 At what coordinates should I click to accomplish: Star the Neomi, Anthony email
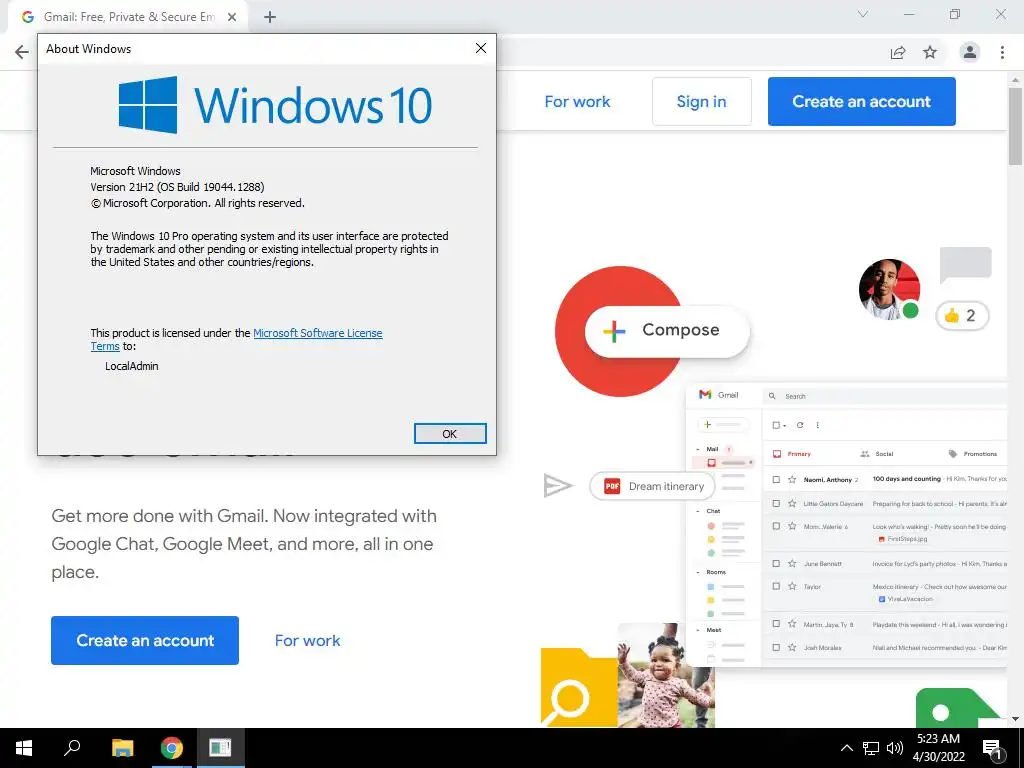[792, 479]
